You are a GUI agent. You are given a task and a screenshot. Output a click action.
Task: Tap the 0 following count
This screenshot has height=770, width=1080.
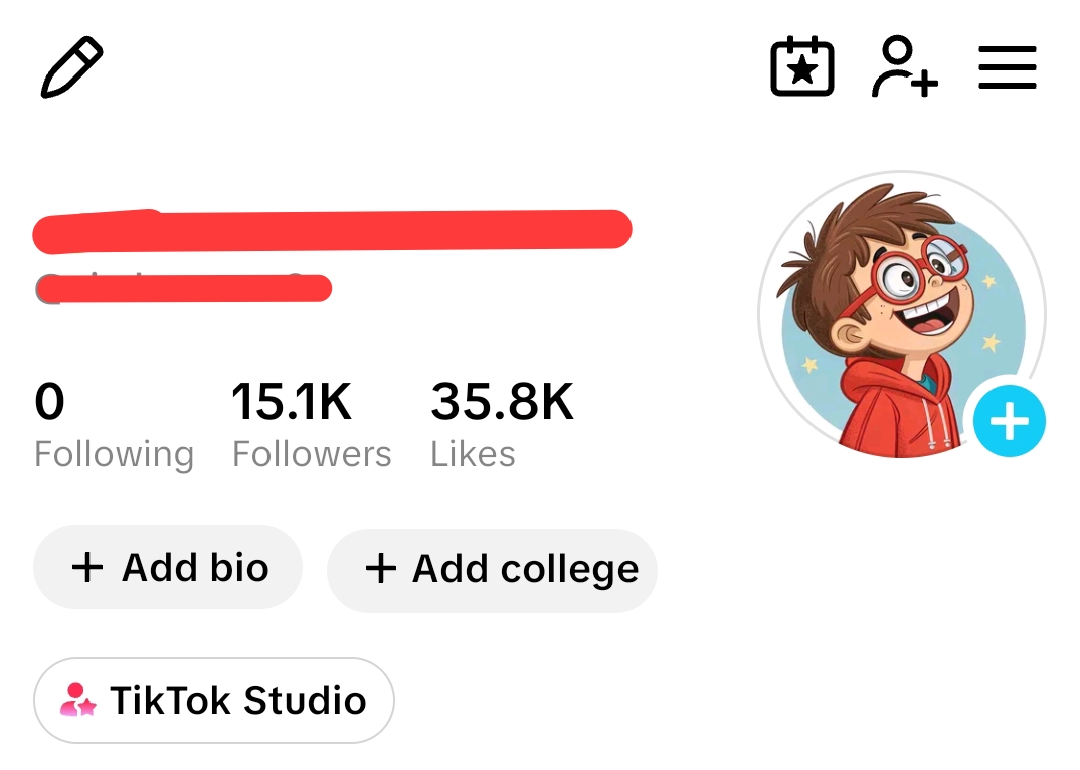pos(50,402)
